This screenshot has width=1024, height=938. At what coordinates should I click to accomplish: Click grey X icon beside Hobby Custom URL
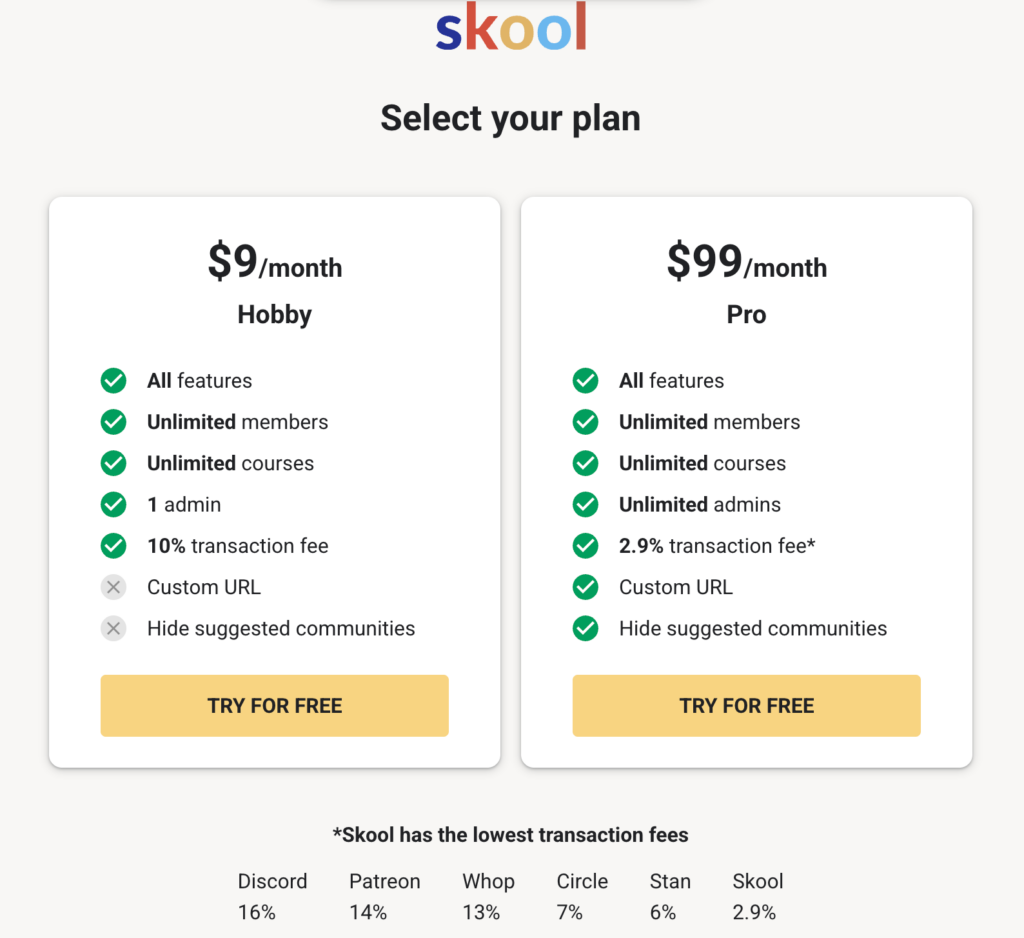(x=114, y=587)
